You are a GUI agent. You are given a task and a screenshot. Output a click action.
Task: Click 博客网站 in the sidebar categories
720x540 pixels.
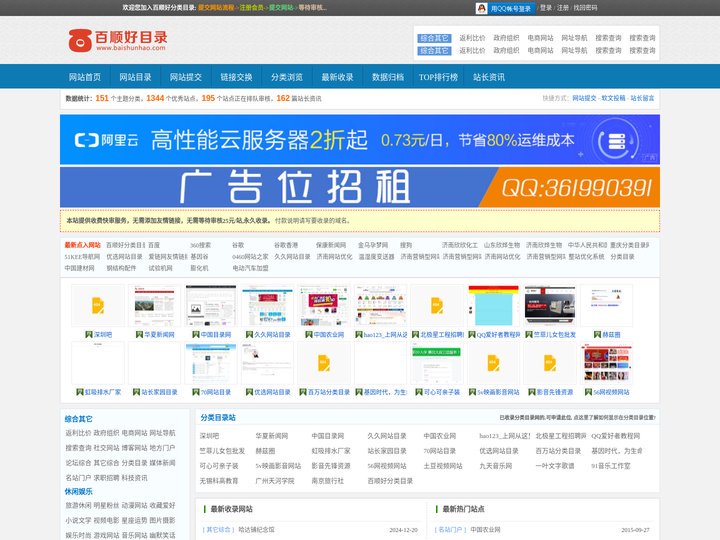pos(134,448)
